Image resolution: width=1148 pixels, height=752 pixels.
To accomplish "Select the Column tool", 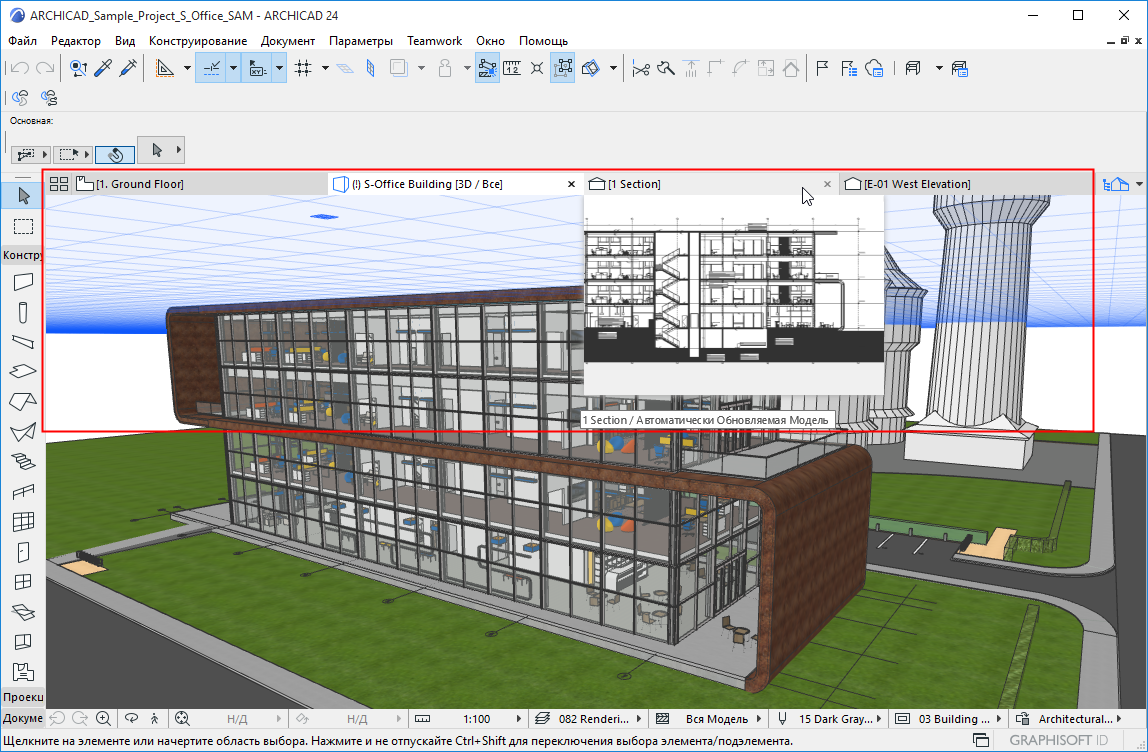I will point(23,312).
